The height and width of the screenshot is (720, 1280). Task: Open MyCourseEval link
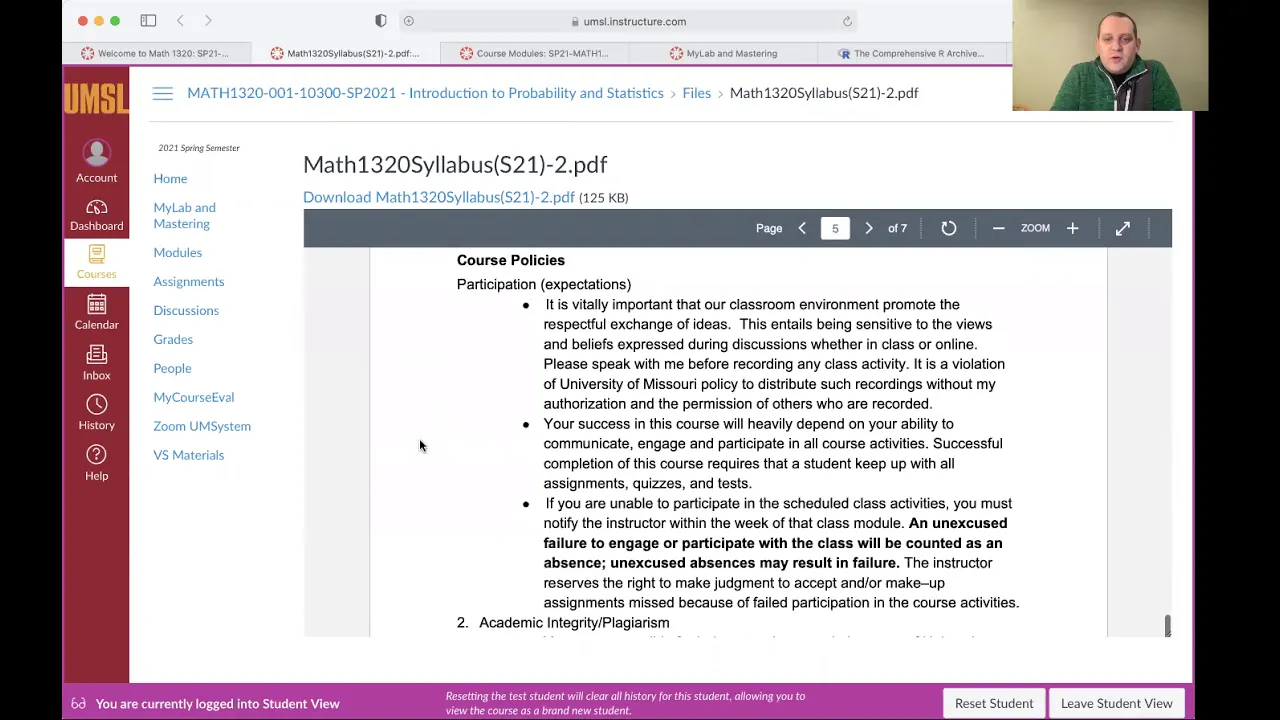click(193, 398)
